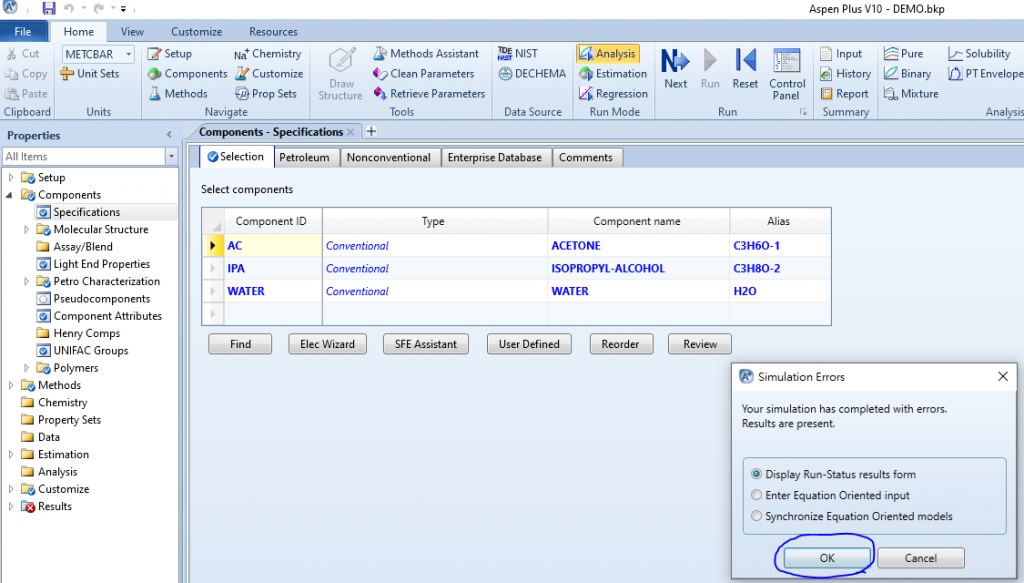Open the Chemistry navigation item
The image size is (1024, 583).
pyautogui.click(x=268, y=54)
